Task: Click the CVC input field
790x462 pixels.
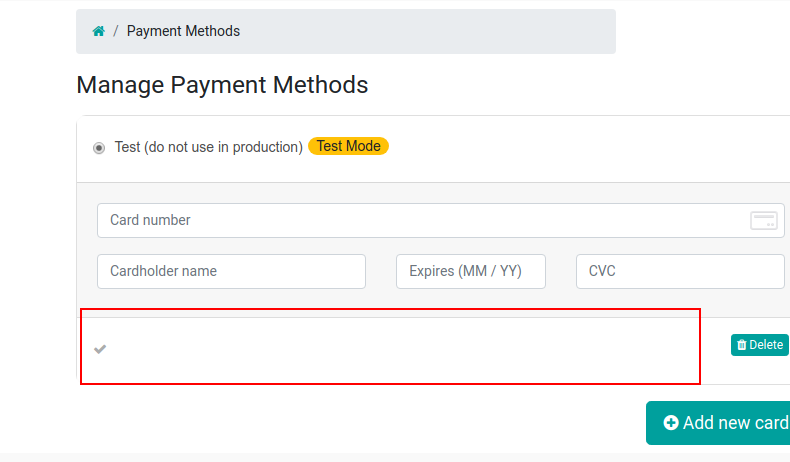Action: [680, 271]
